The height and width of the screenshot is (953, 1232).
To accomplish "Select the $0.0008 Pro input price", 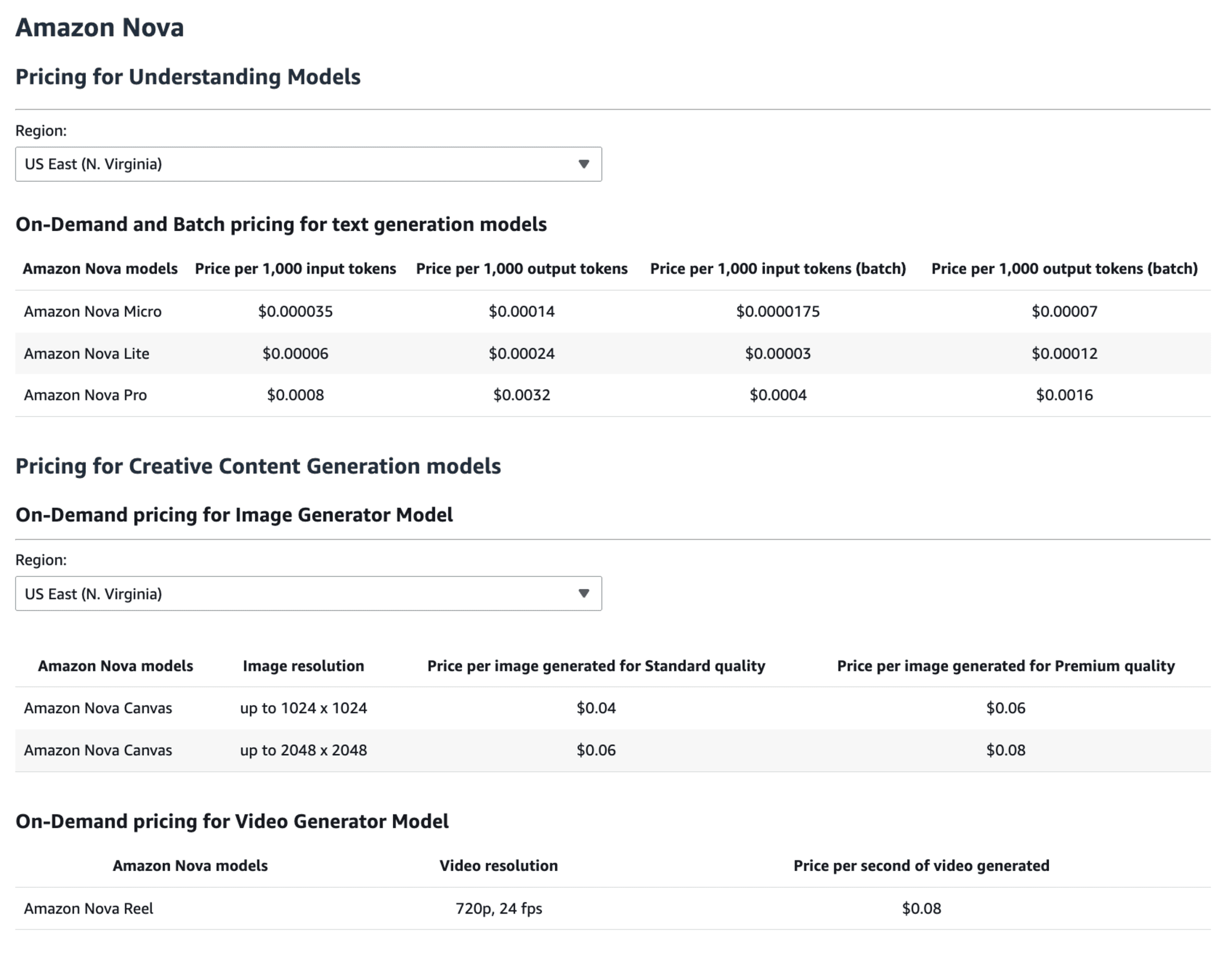I will (x=295, y=395).
